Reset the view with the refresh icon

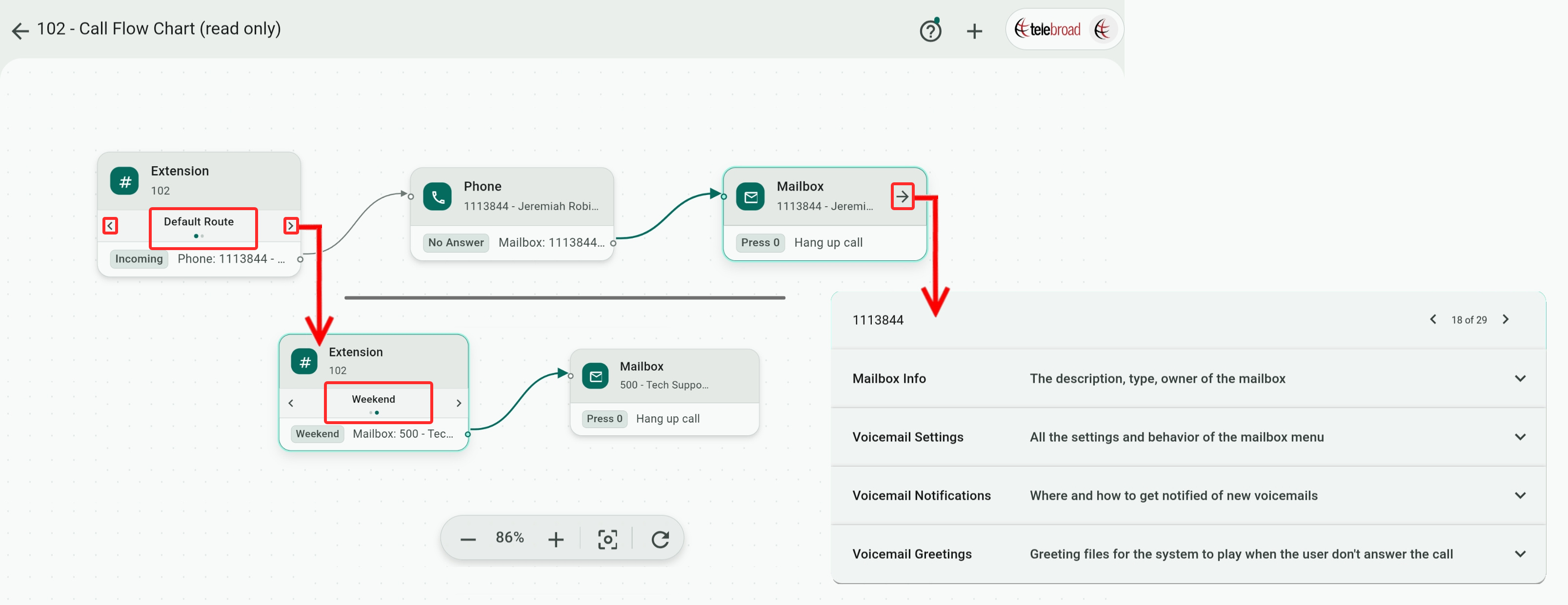[x=660, y=539]
